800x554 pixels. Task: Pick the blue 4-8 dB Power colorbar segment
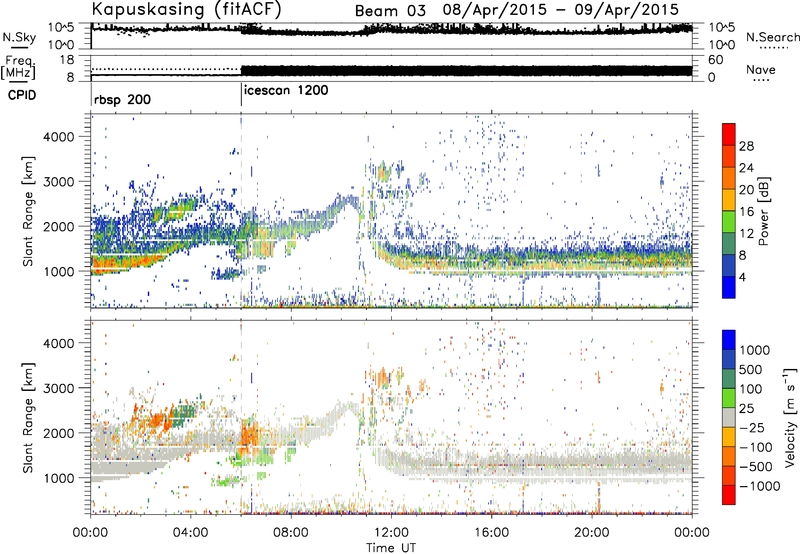pyautogui.click(x=729, y=266)
